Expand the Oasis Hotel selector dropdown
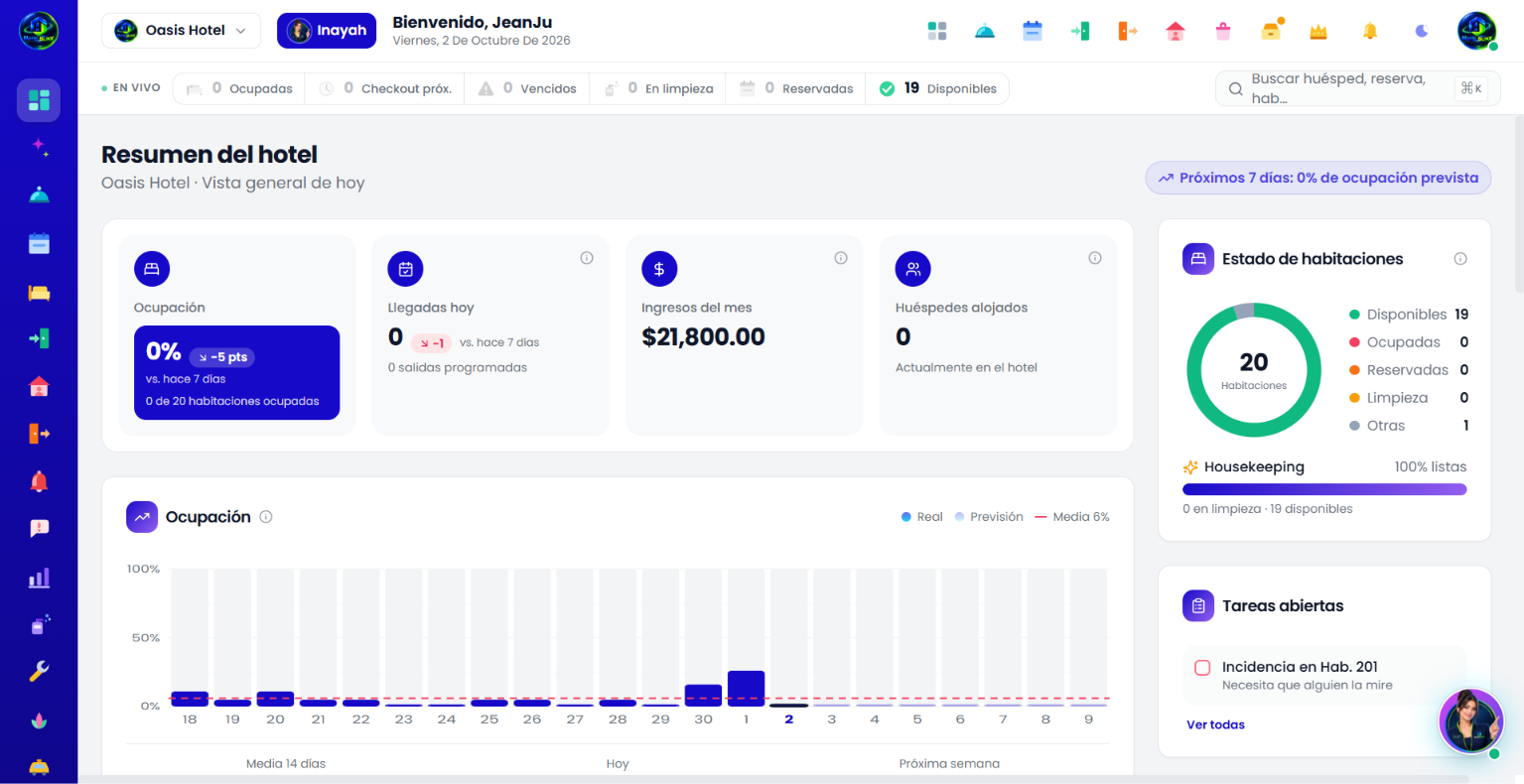 click(181, 31)
